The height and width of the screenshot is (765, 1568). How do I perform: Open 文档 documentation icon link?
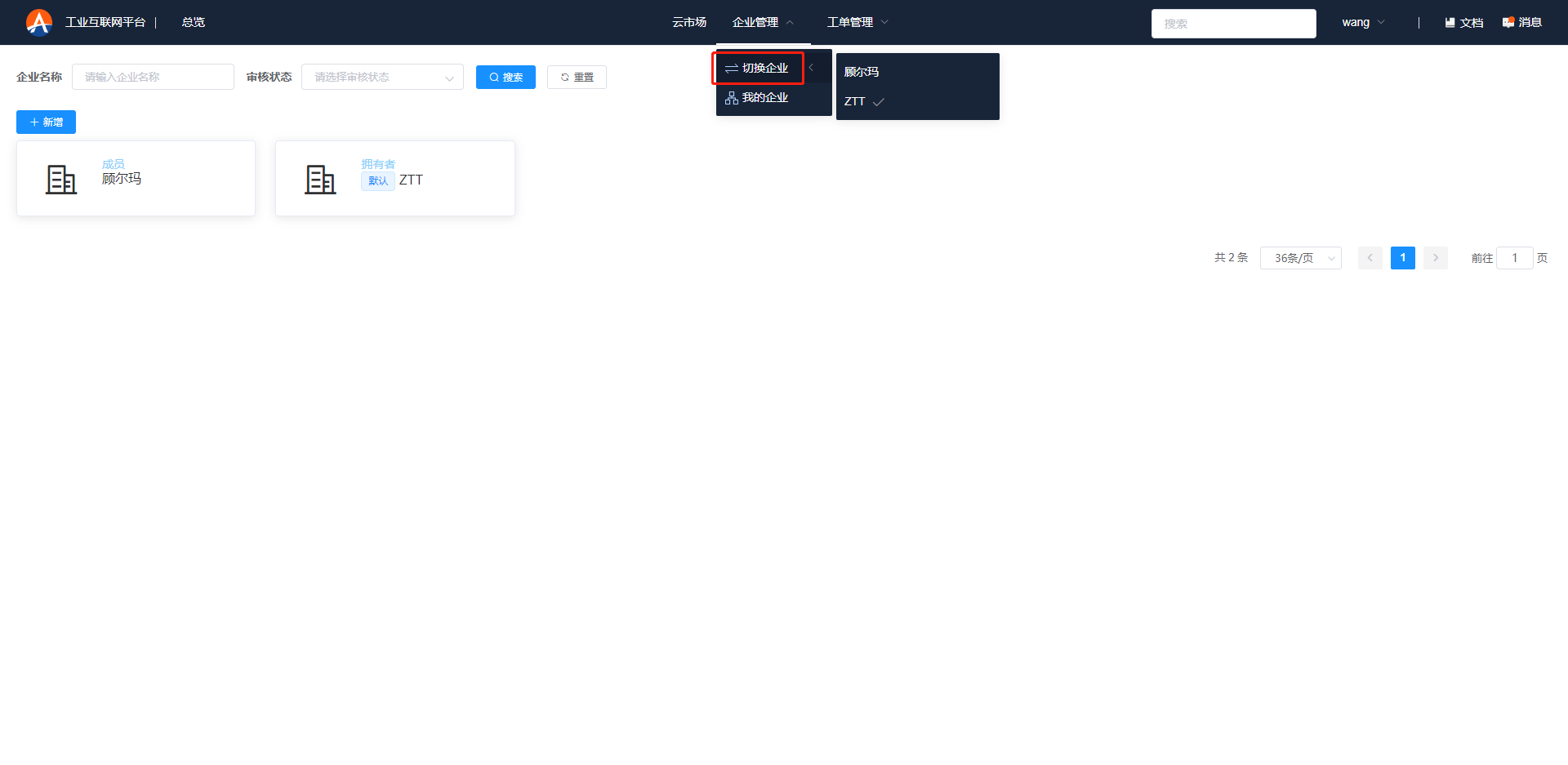click(1463, 23)
